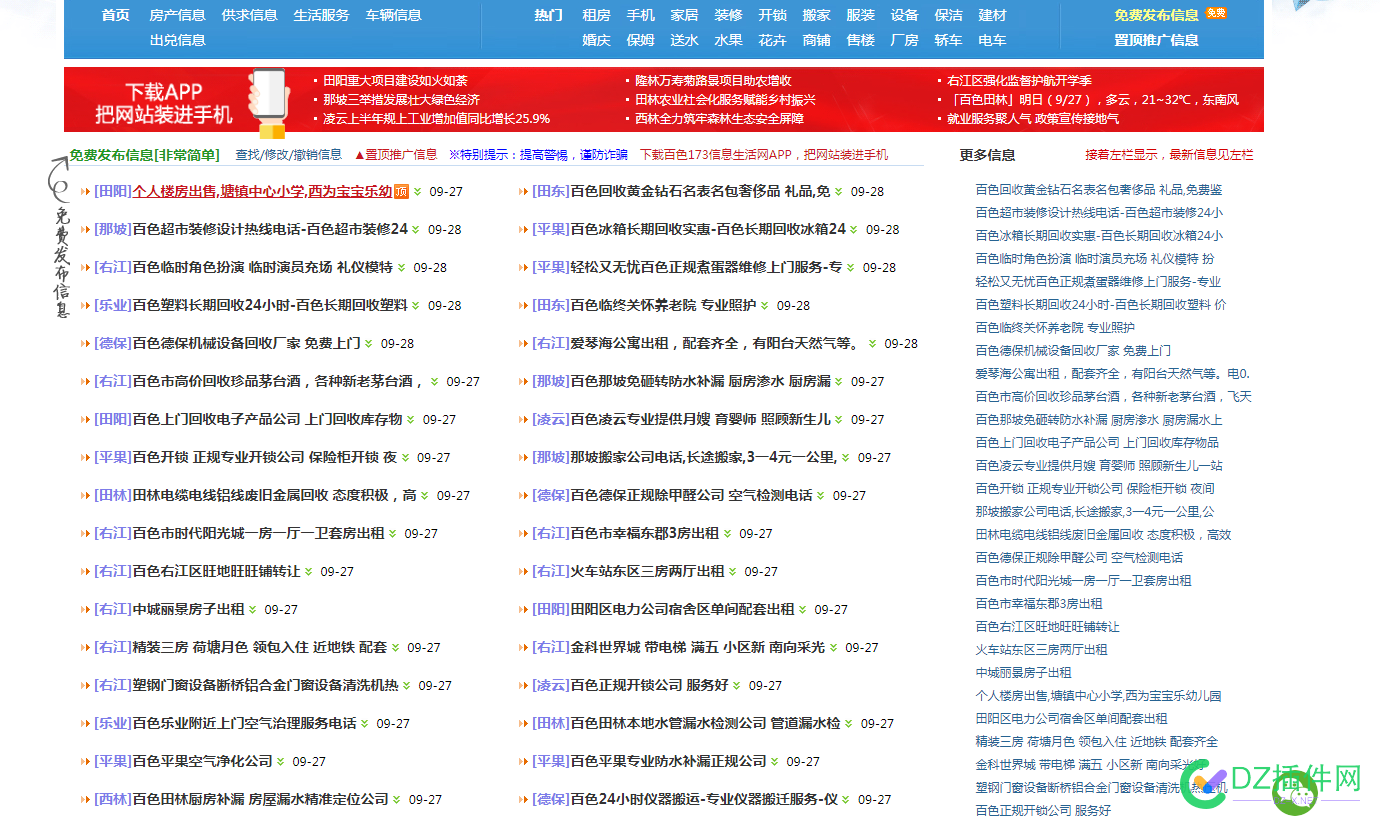Open sidebar link 火车站东区三房两厅出租
1380x824 pixels.
1041,650
